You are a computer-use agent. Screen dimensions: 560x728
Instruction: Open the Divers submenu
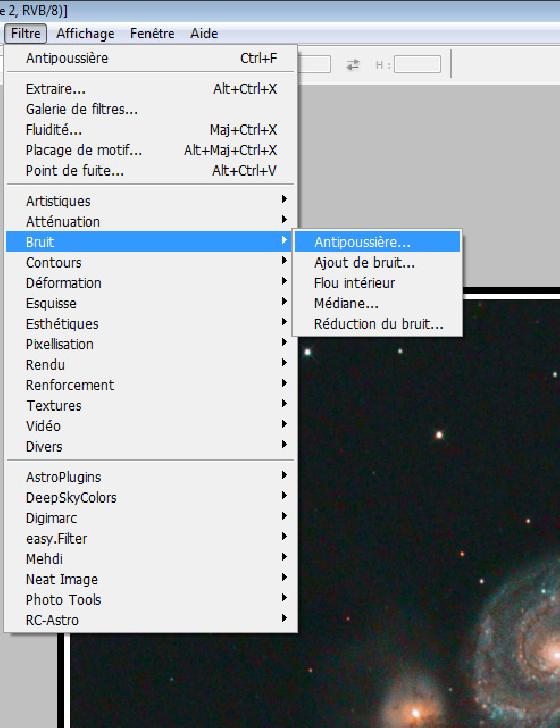pyautogui.click(x=151, y=446)
